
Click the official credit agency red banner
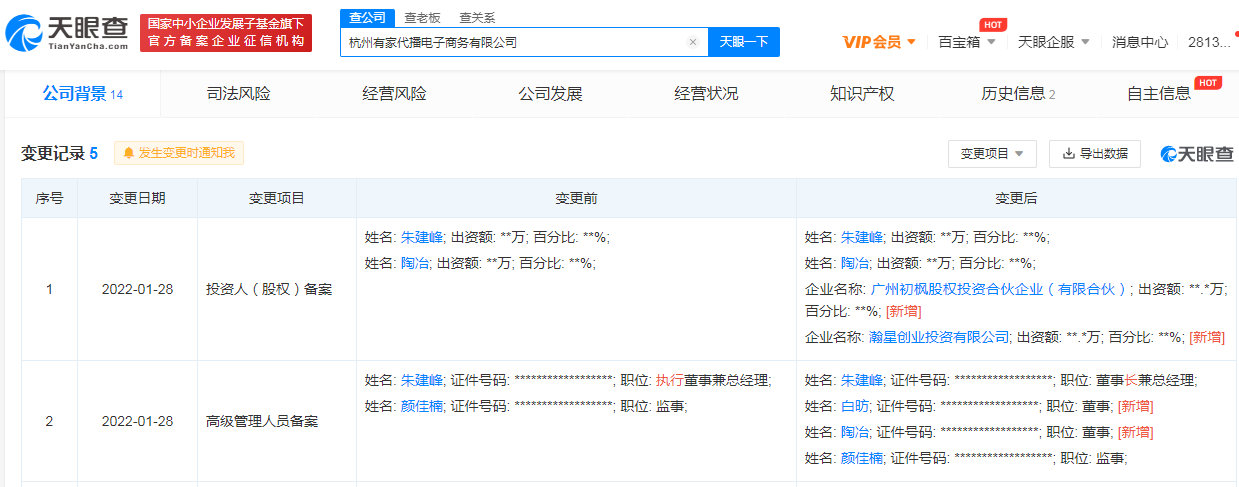pyautogui.click(x=225, y=33)
